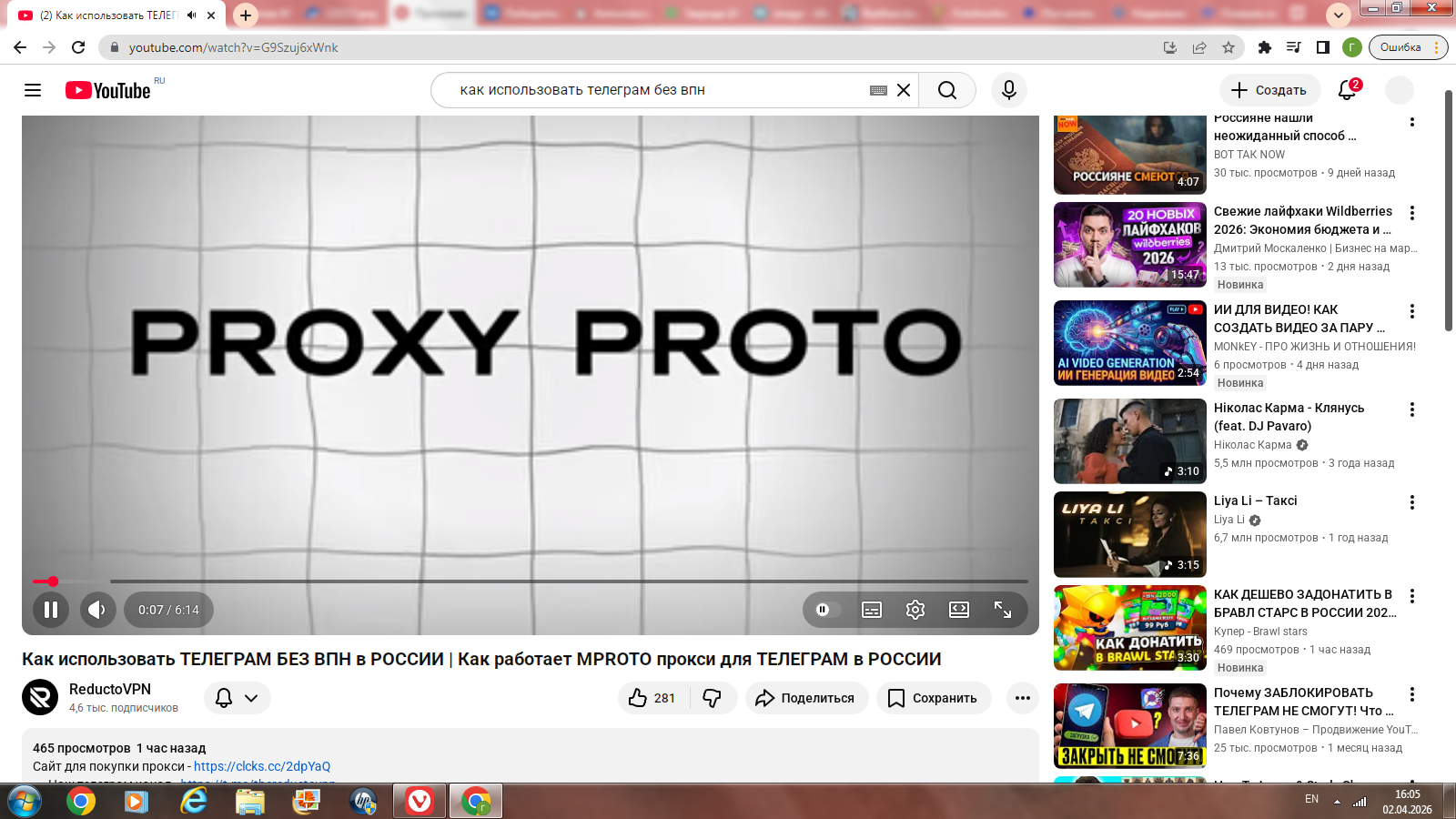Show hidden system tray icons
The height and width of the screenshot is (819, 1456).
[1337, 802]
